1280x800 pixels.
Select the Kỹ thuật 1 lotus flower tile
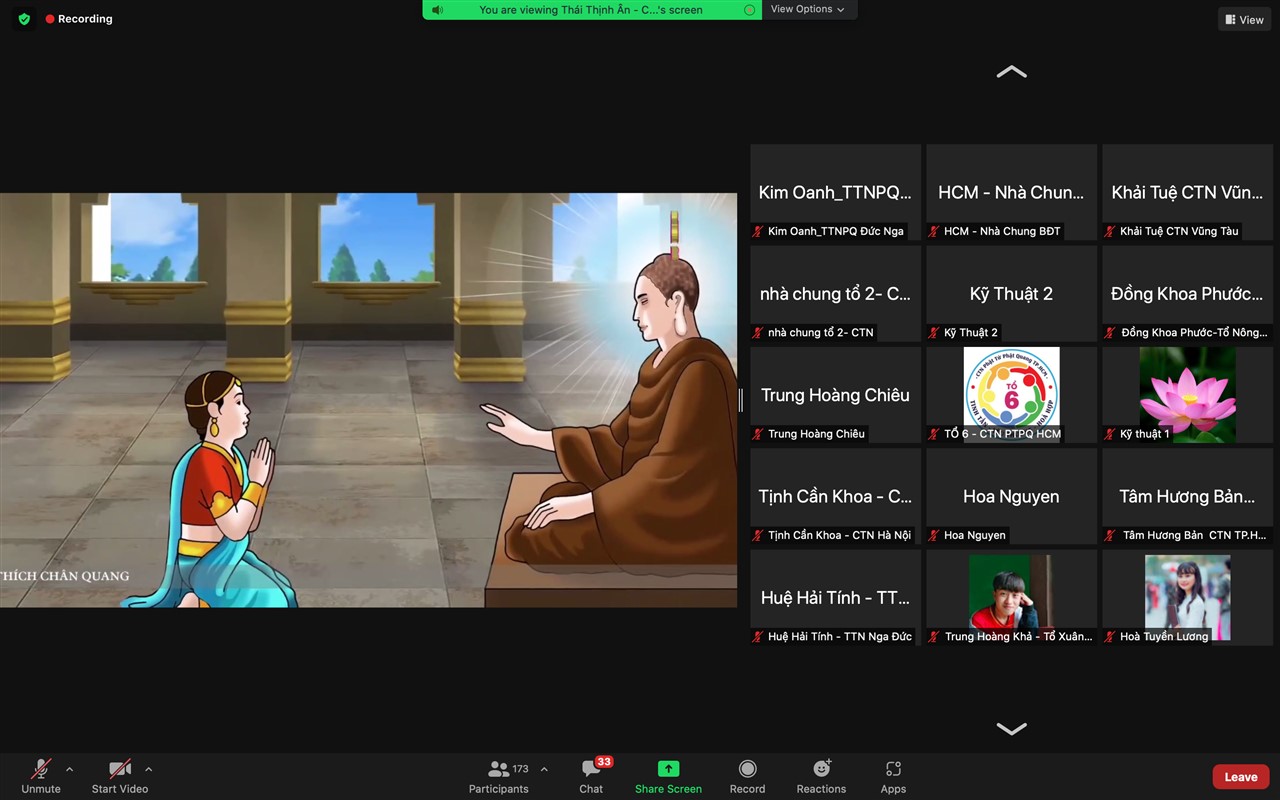pyautogui.click(x=1187, y=394)
